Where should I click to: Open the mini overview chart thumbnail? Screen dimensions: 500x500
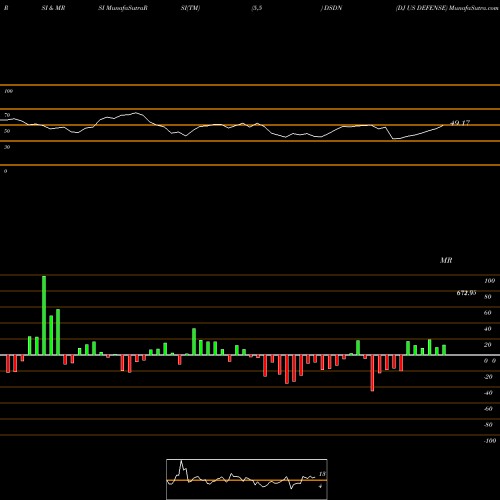coord(247,479)
